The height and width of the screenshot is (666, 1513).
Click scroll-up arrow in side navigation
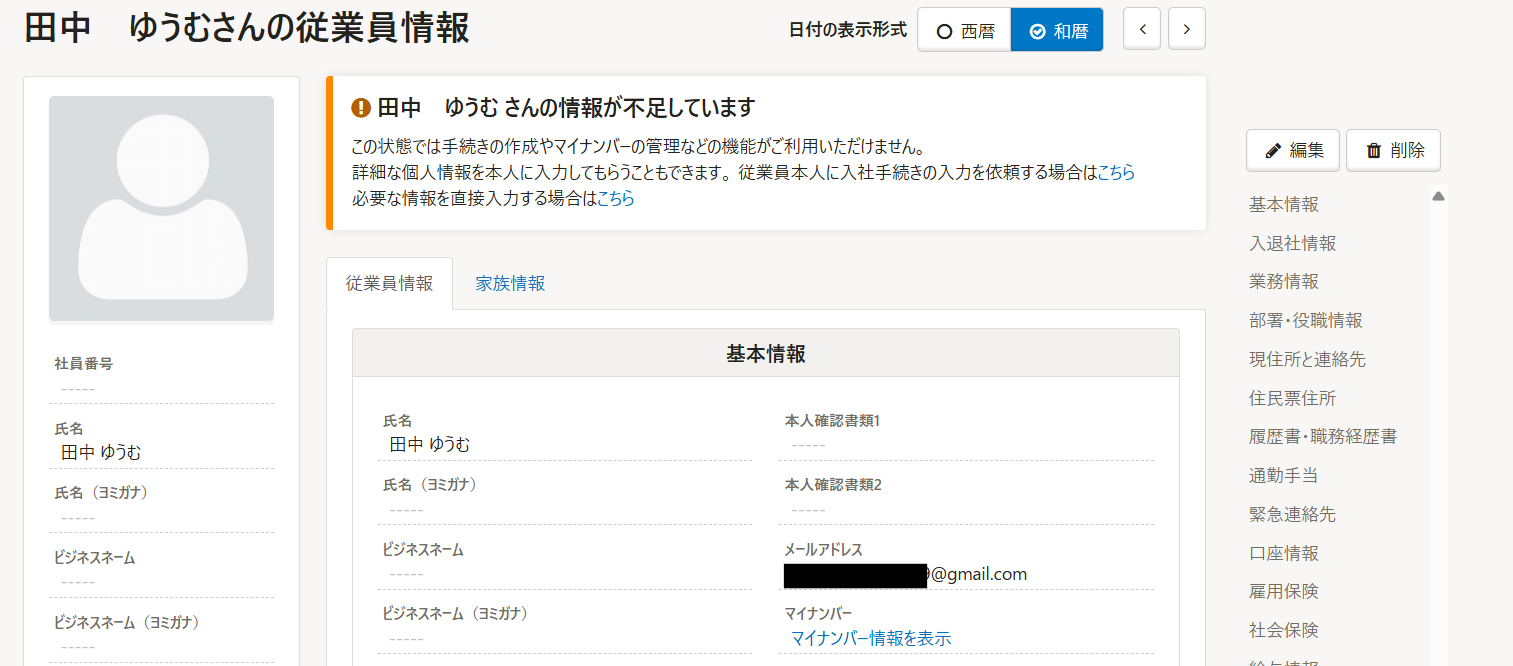point(1438,196)
